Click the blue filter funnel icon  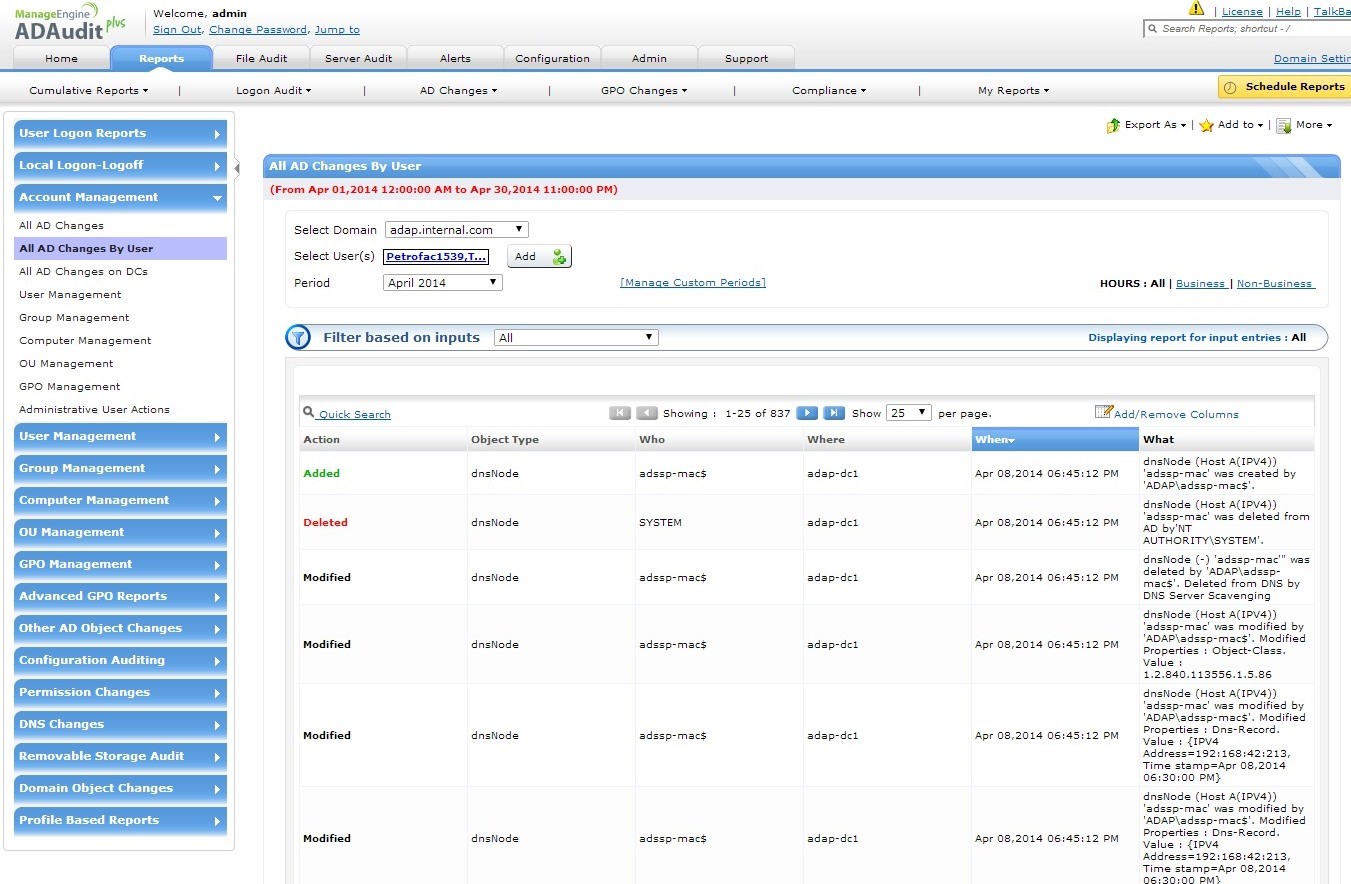[298, 337]
